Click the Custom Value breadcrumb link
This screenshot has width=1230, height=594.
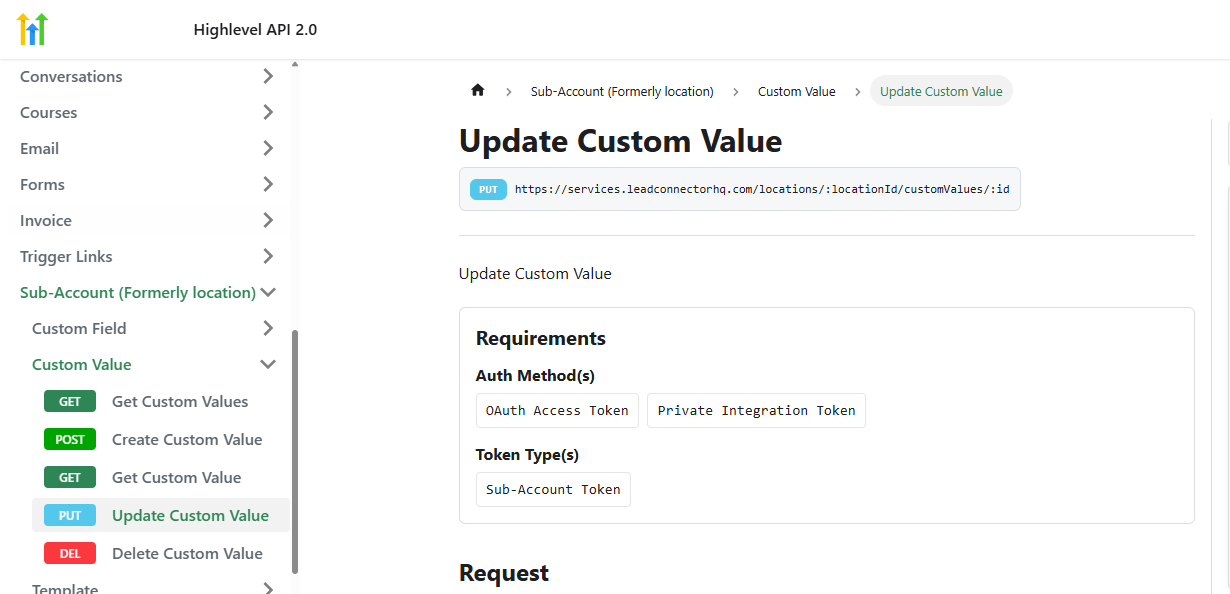pos(796,92)
